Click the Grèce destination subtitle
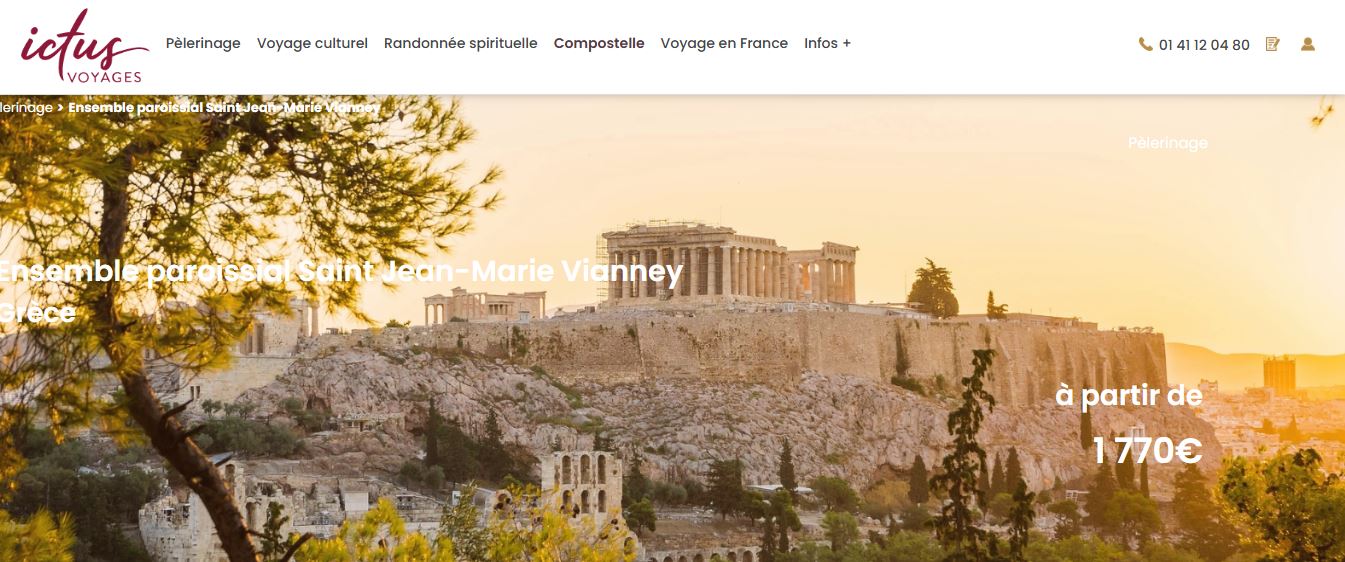This screenshot has height=562, width=1345. click(38, 312)
